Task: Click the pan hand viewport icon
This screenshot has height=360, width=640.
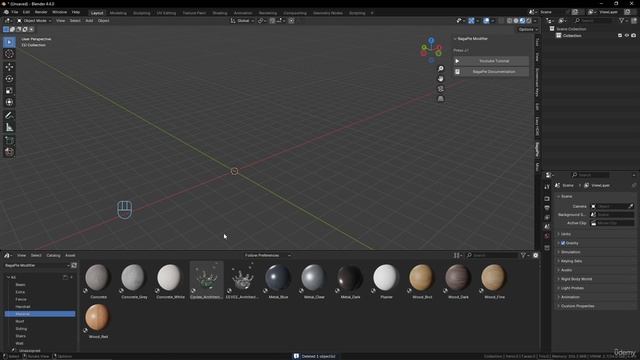Action: tap(440, 79)
